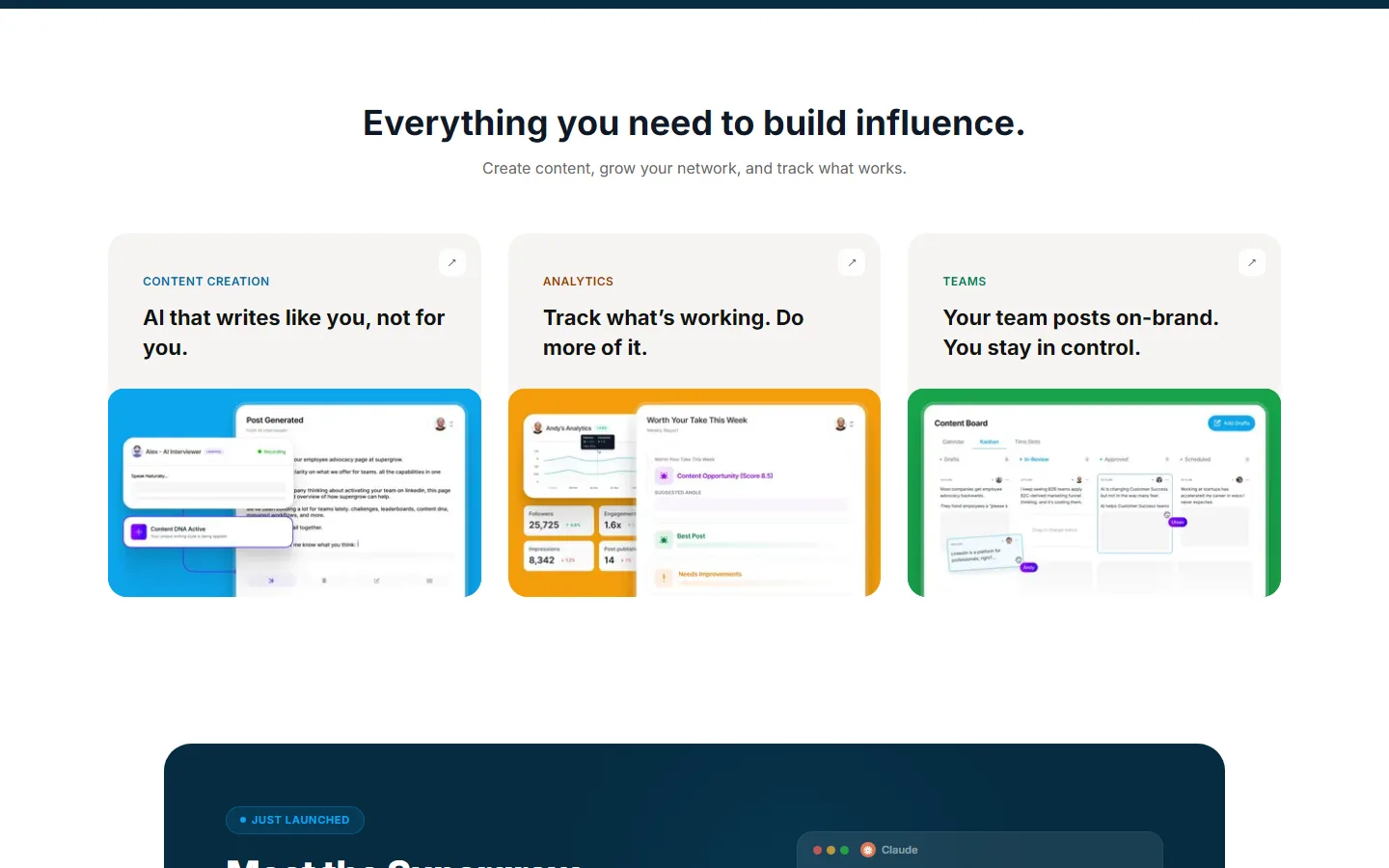Click the 8,342 impressions stat
The width and height of the screenshot is (1389, 868).
(541, 559)
